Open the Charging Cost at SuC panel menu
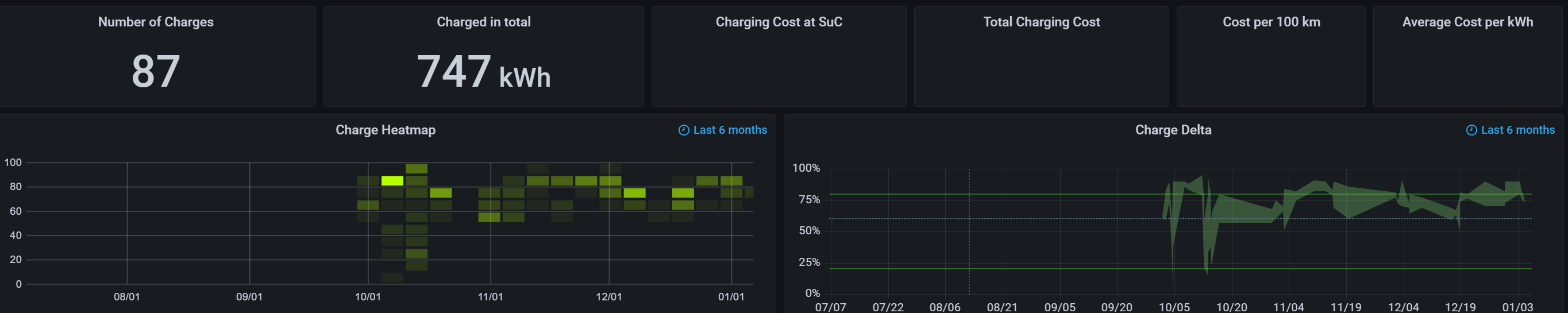This screenshot has height=313, width=1568. 779,22
